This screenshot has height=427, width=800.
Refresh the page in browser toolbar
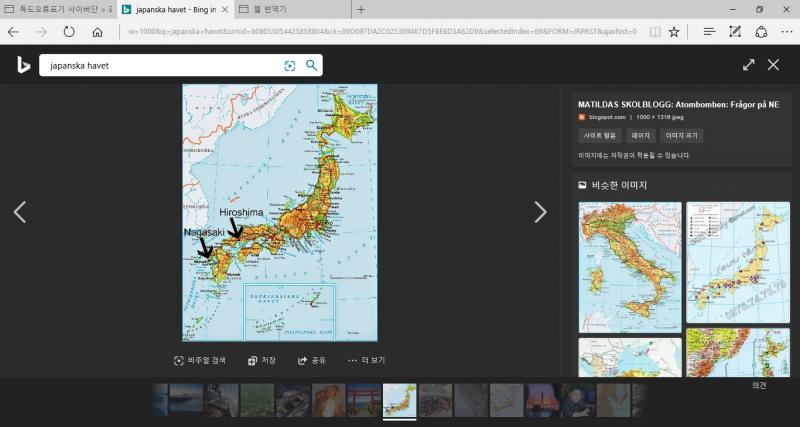coord(69,32)
